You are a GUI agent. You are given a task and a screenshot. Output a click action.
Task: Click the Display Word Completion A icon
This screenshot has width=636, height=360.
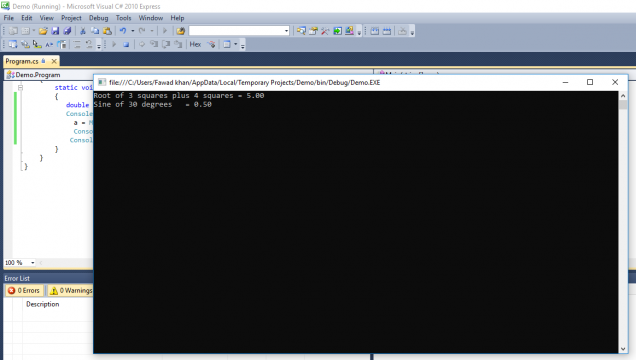49,44
